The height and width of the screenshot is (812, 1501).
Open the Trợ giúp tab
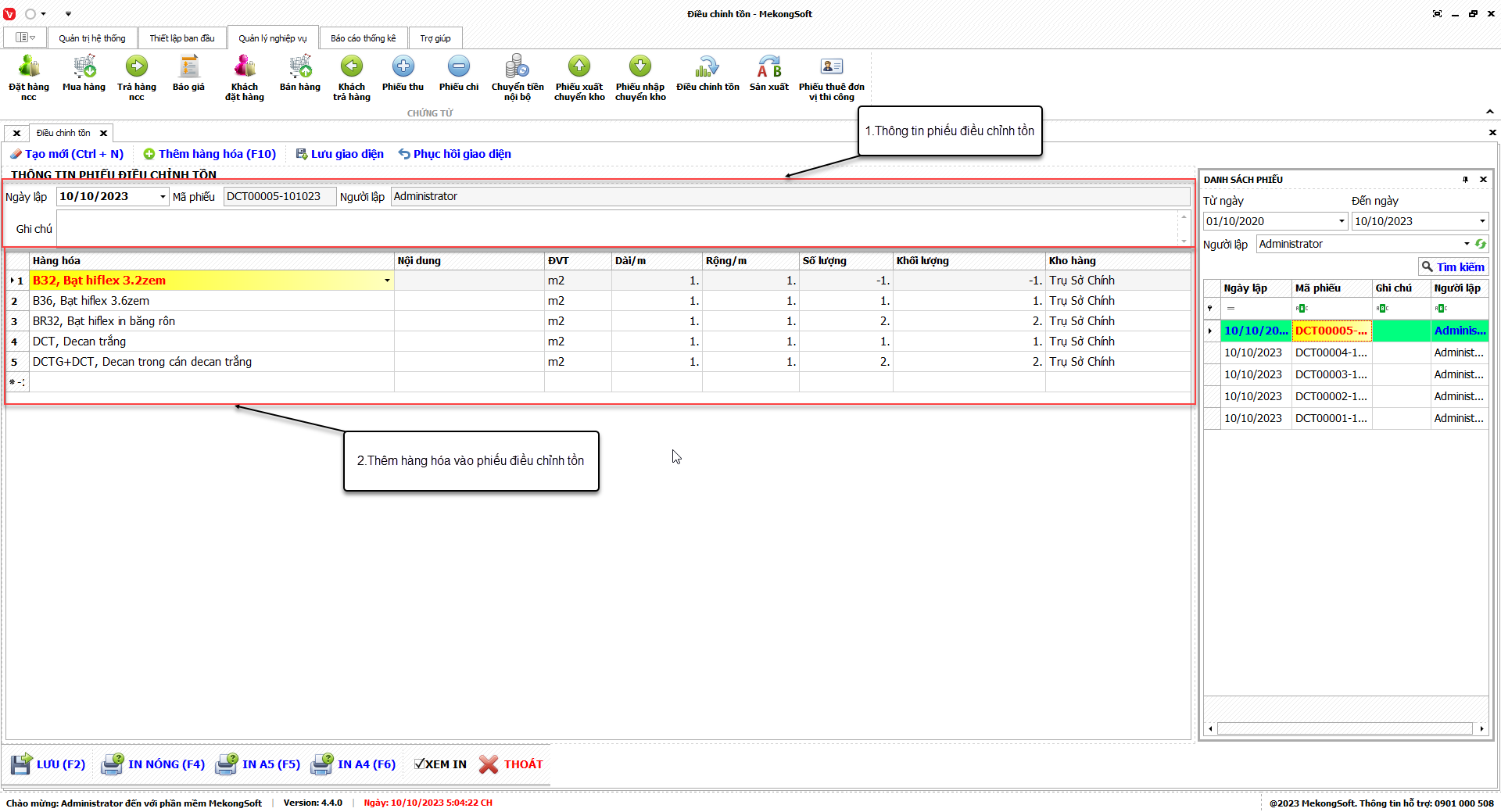[435, 38]
